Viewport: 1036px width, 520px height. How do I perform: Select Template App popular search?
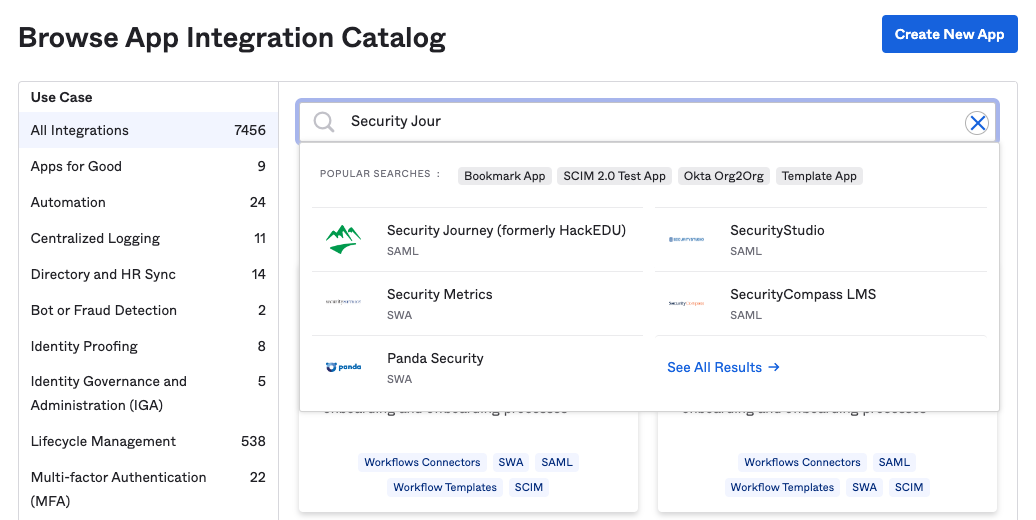tap(819, 176)
